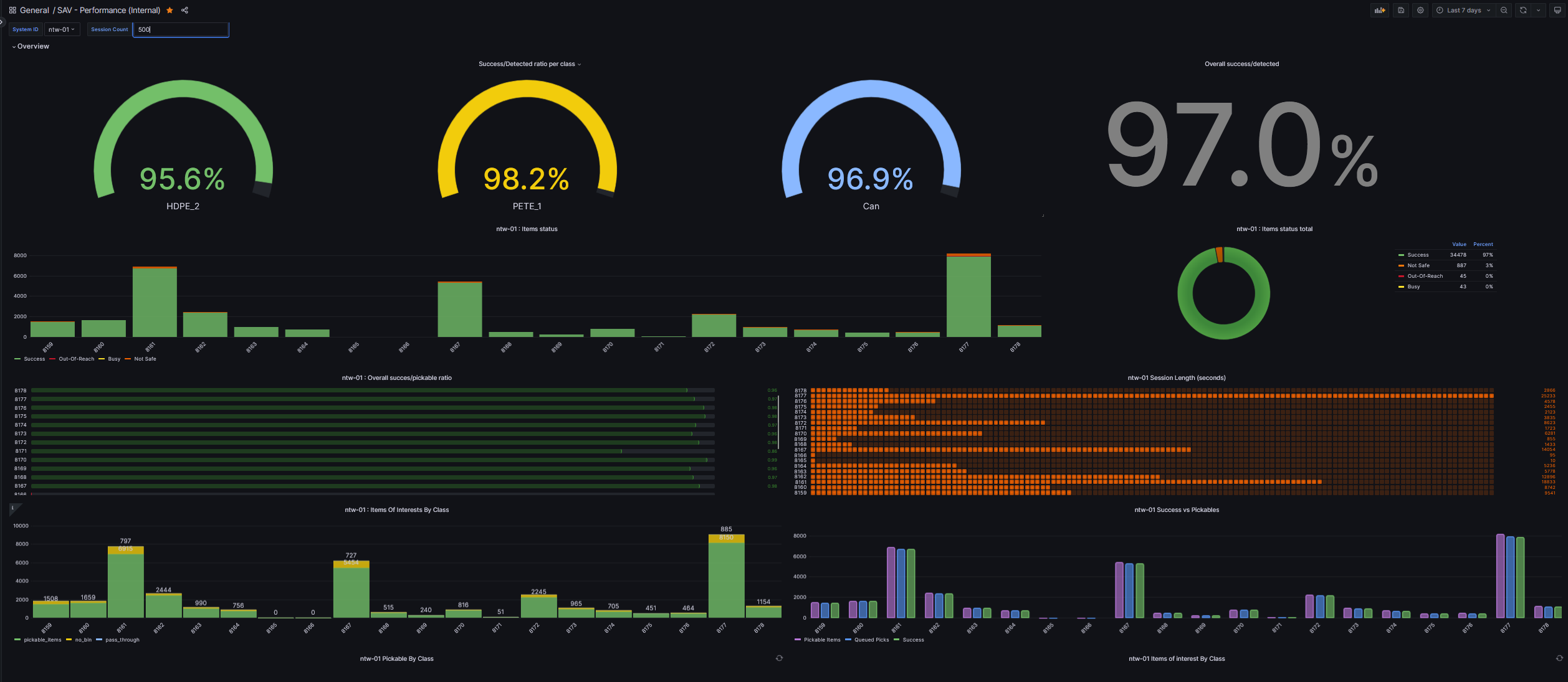Screen dimensions: 1568x682
Task: Toggle Not Safe in Items status legend
Action: pyautogui.click(x=145, y=359)
